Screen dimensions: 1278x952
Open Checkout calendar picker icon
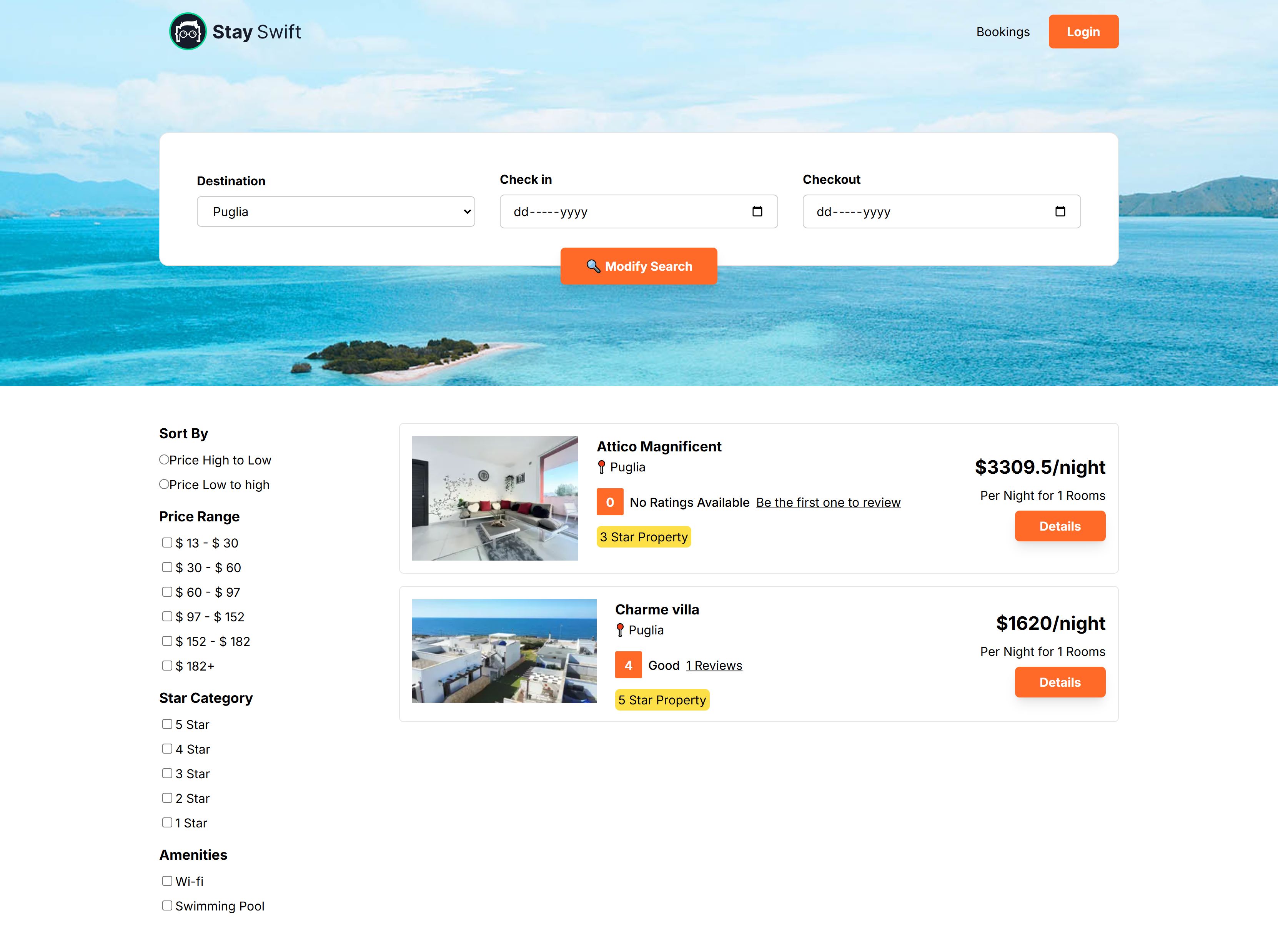click(x=1060, y=211)
